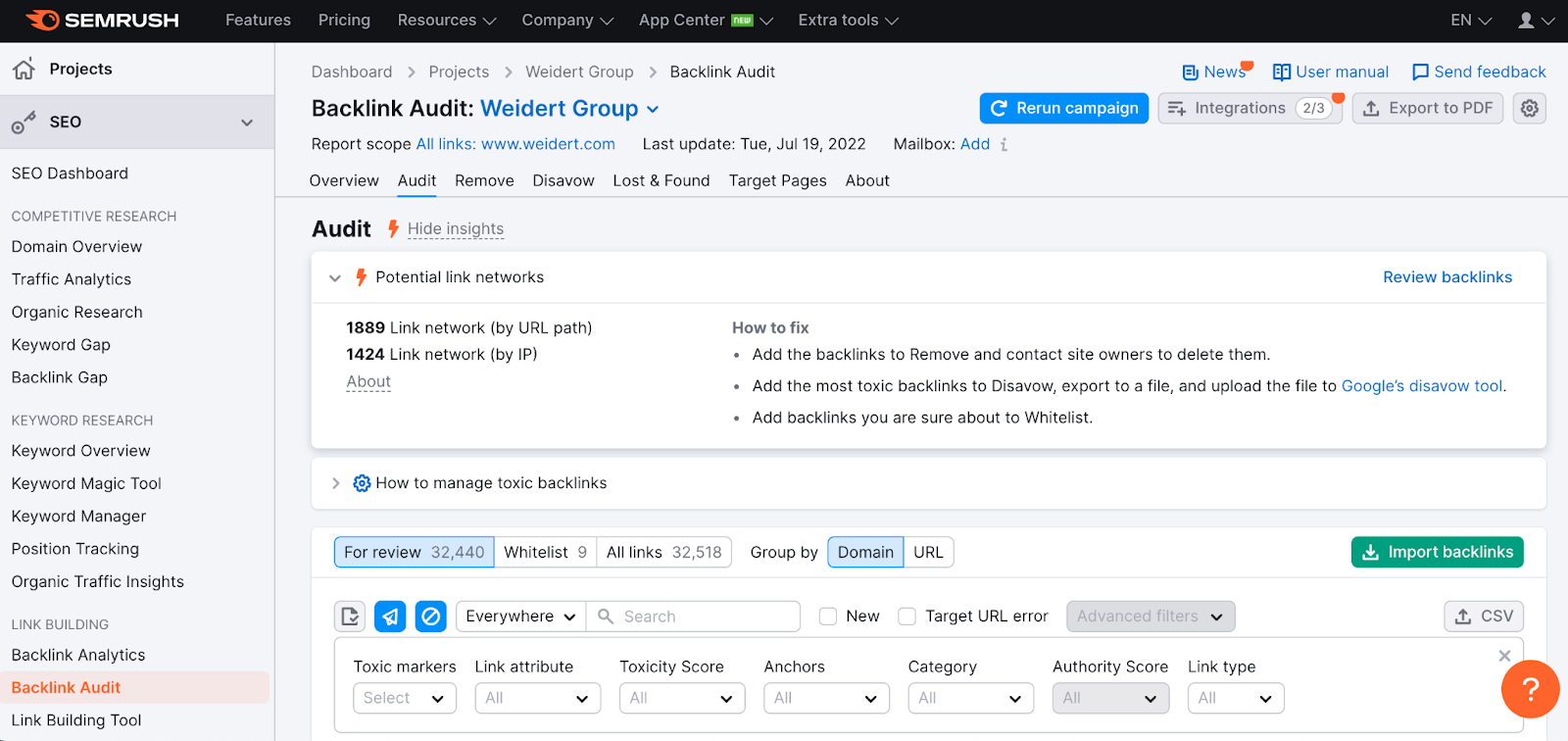Click the Projects home icon

[x=24, y=69]
